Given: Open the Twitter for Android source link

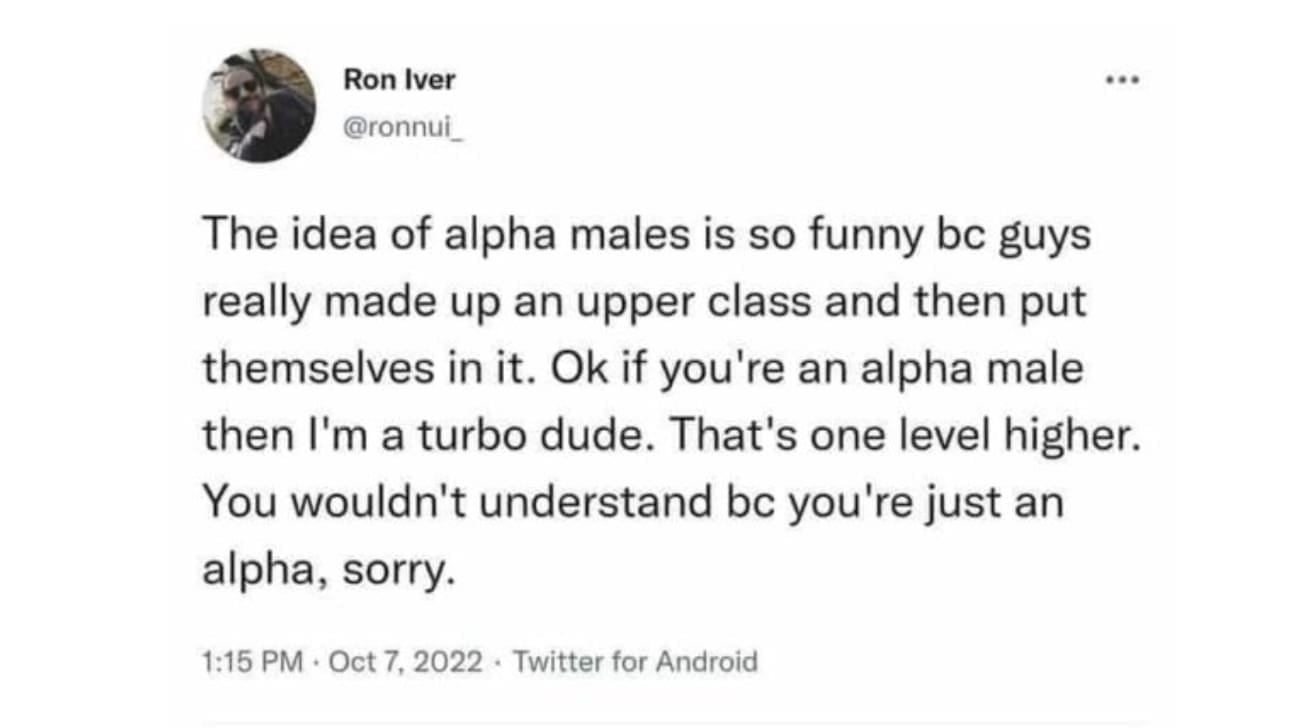Looking at the screenshot, I should [635, 661].
